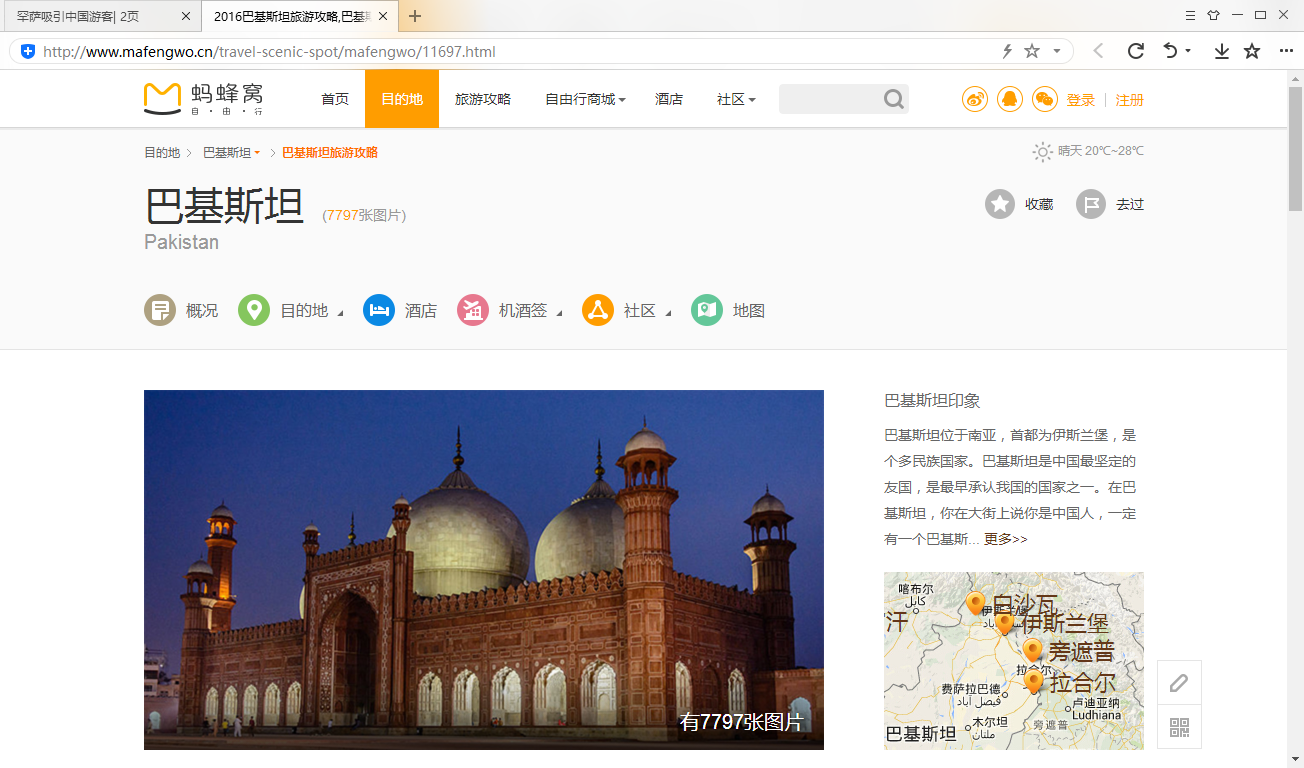Click the weather sun icon

coord(1043,152)
